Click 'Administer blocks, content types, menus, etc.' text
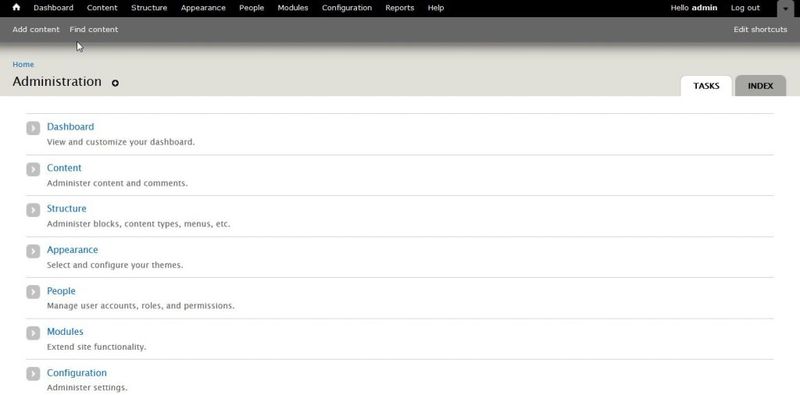This screenshot has width=800, height=395. pos(139,224)
